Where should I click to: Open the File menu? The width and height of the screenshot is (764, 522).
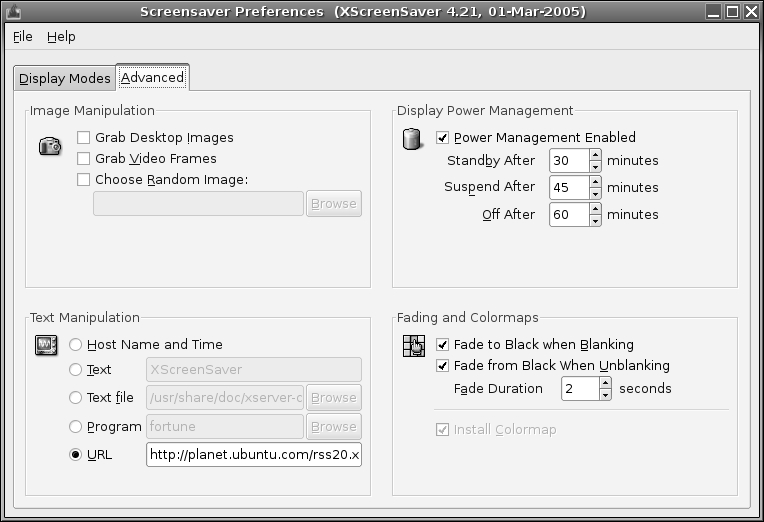[23, 37]
